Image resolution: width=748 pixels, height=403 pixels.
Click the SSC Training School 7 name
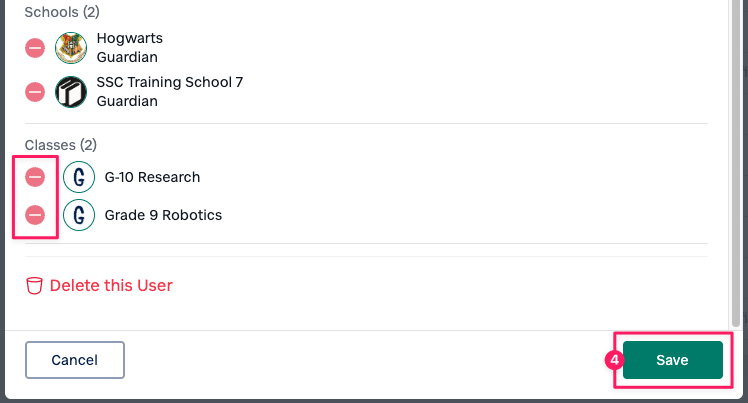click(170, 82)
